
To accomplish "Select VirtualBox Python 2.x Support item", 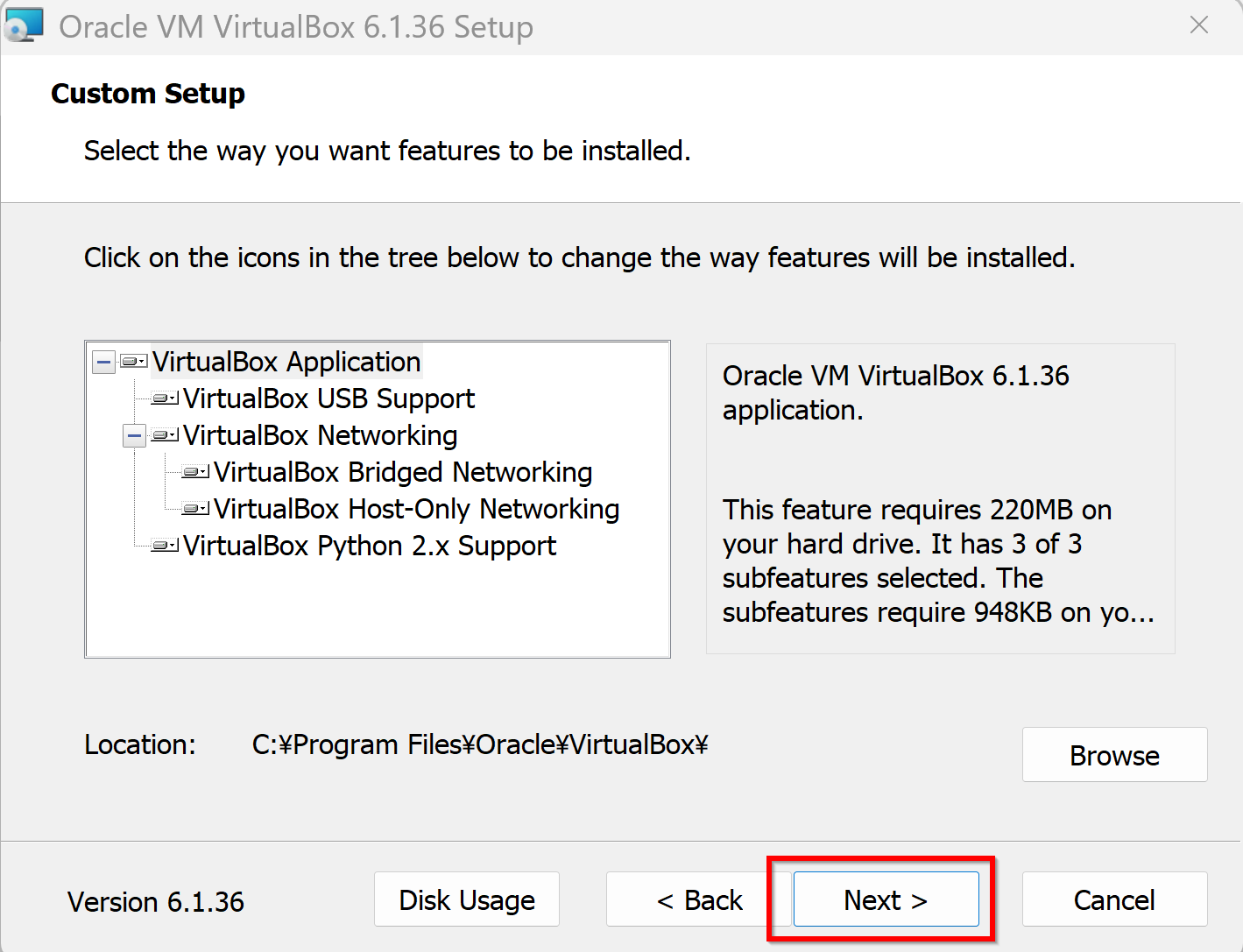I will pyautogui.click(x=369, y=546).
